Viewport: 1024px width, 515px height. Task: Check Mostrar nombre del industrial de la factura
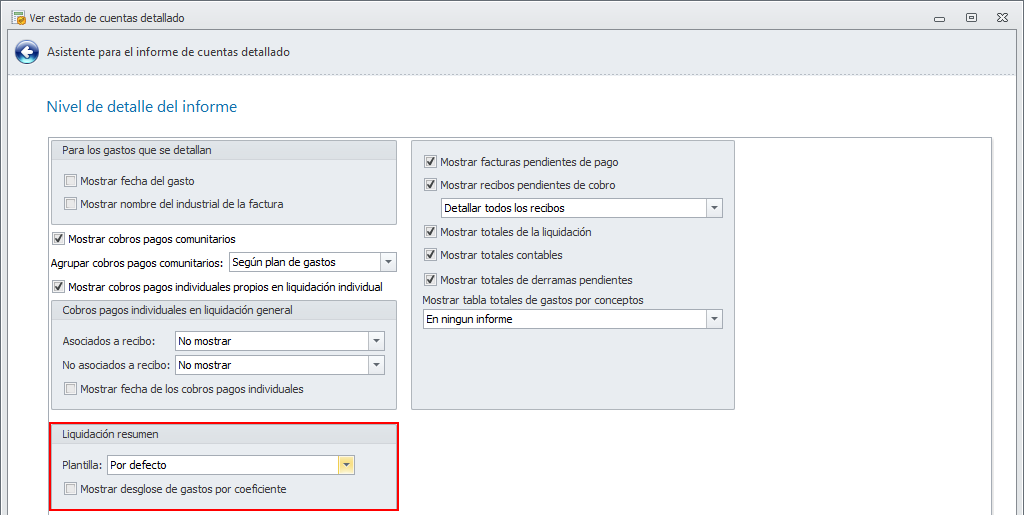coord(71,204)
